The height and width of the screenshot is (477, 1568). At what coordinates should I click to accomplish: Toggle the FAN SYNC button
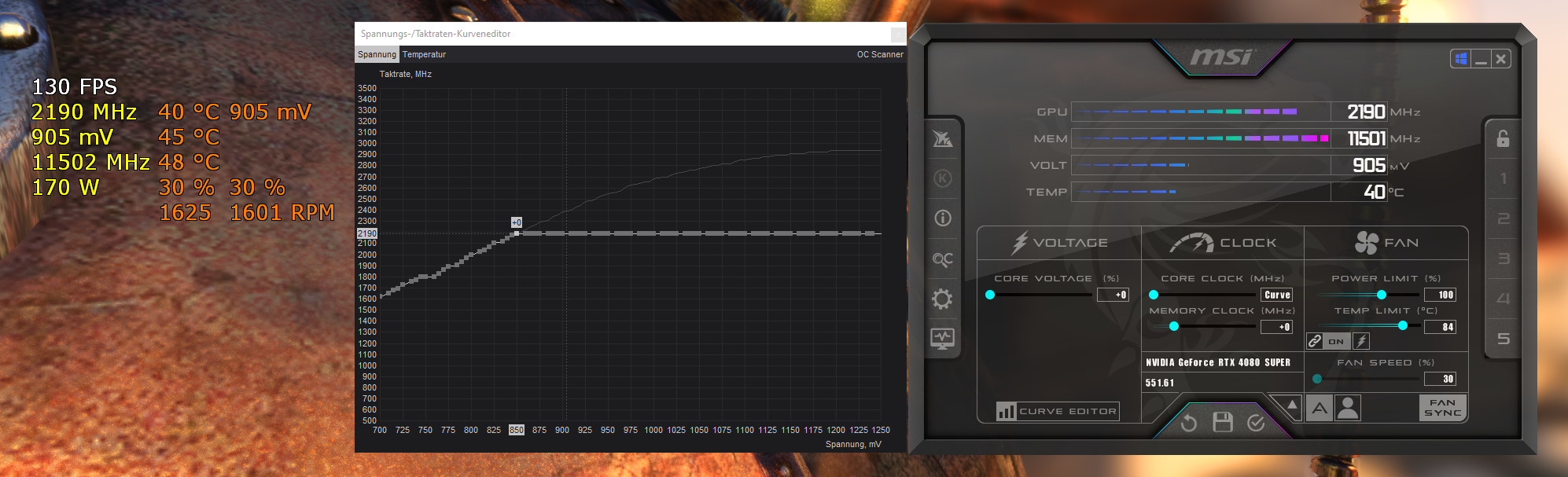pyautogui.click(x=1443, y=408)
